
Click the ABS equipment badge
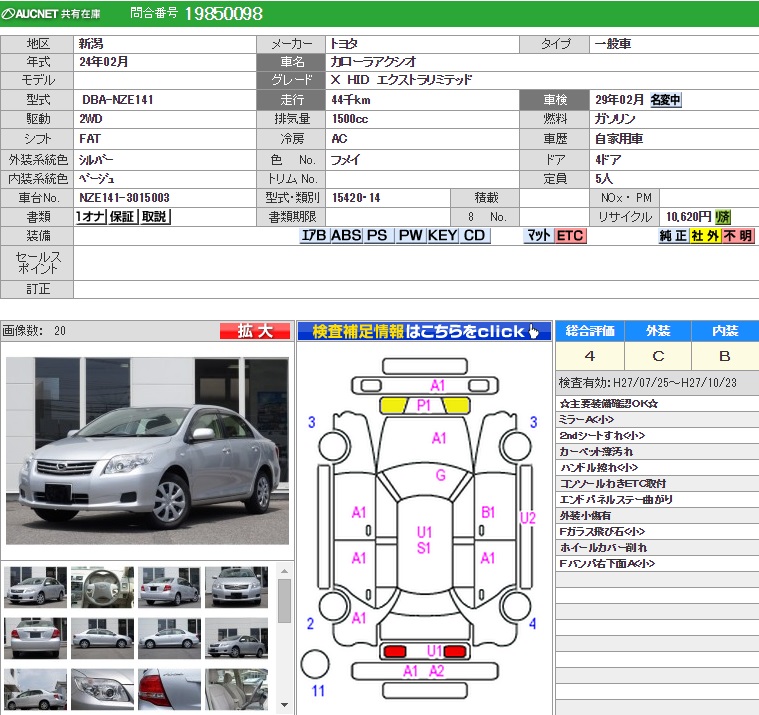tap(346, 236)
